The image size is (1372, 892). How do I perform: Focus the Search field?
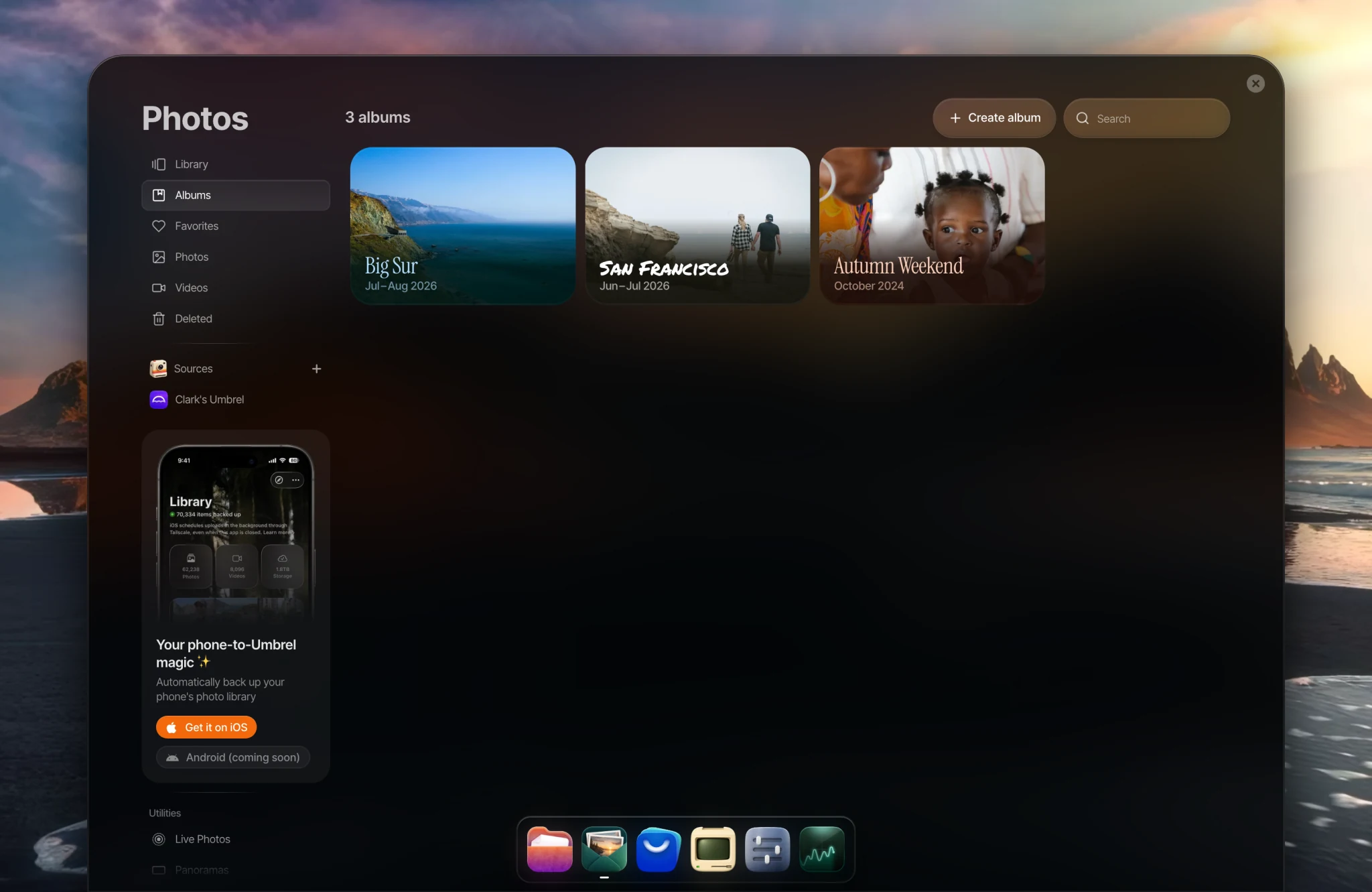(x=1147, y=118)
